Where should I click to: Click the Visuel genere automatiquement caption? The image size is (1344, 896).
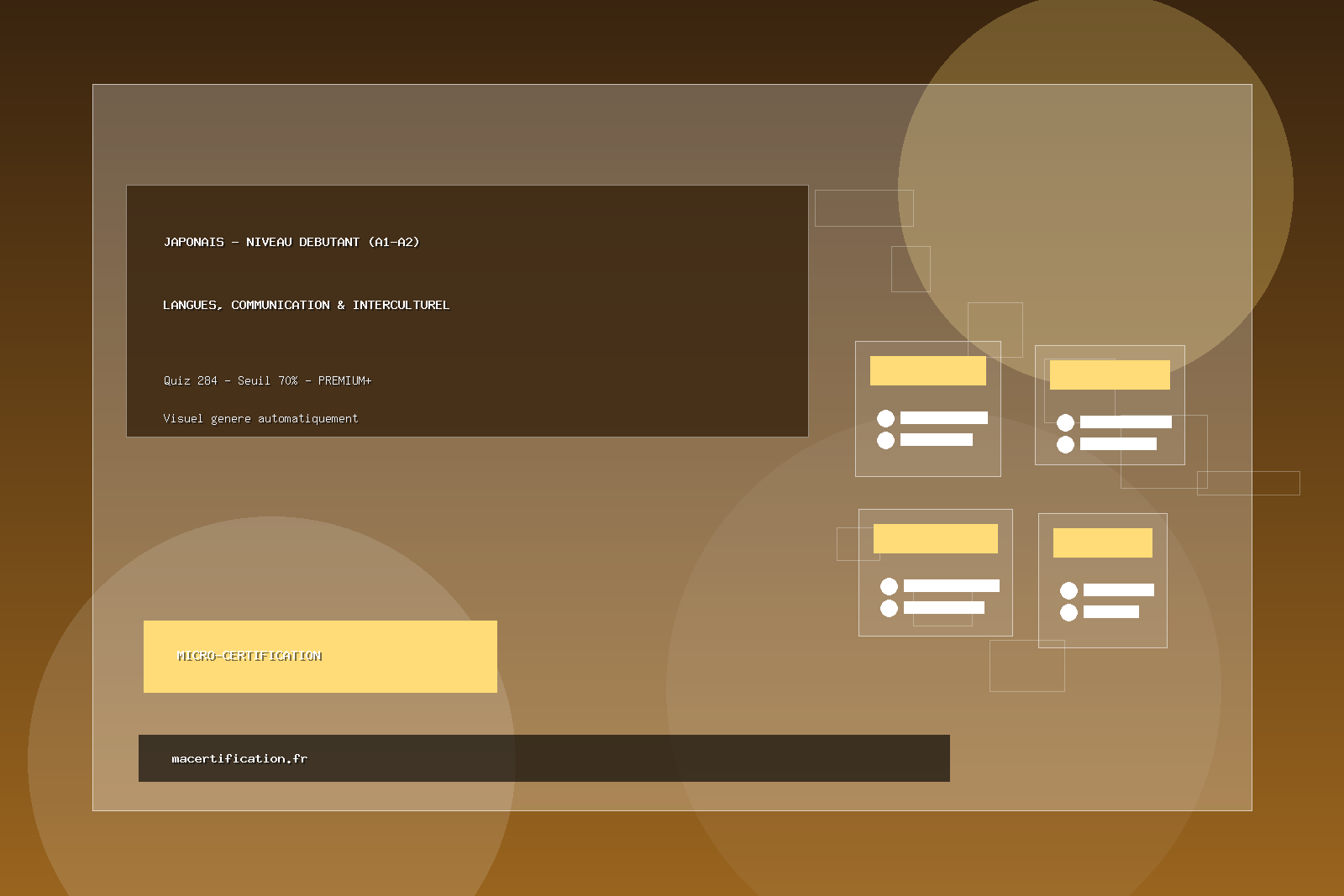click(260, 418)
